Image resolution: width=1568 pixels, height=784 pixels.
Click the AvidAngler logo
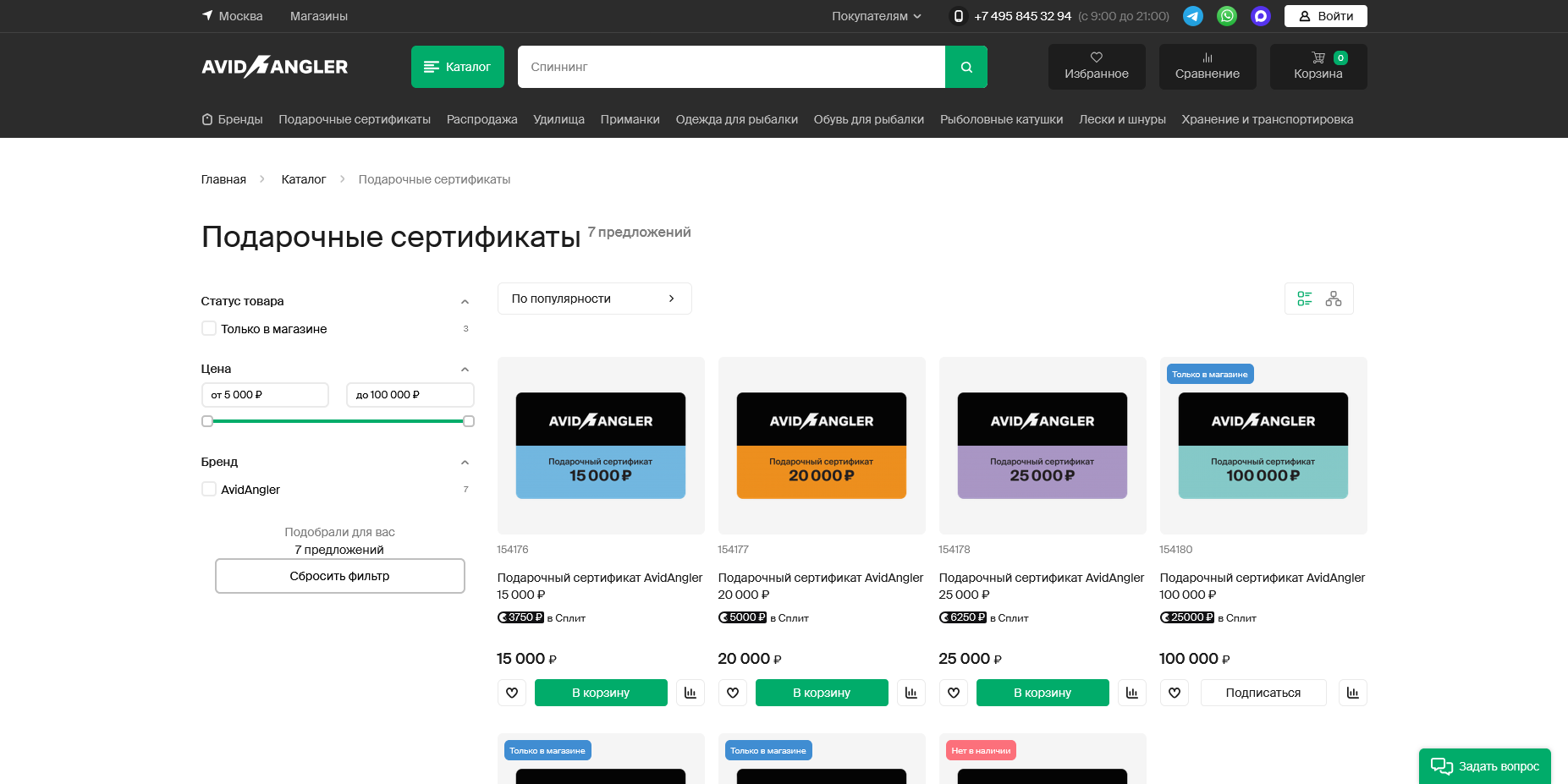[274, 67]
